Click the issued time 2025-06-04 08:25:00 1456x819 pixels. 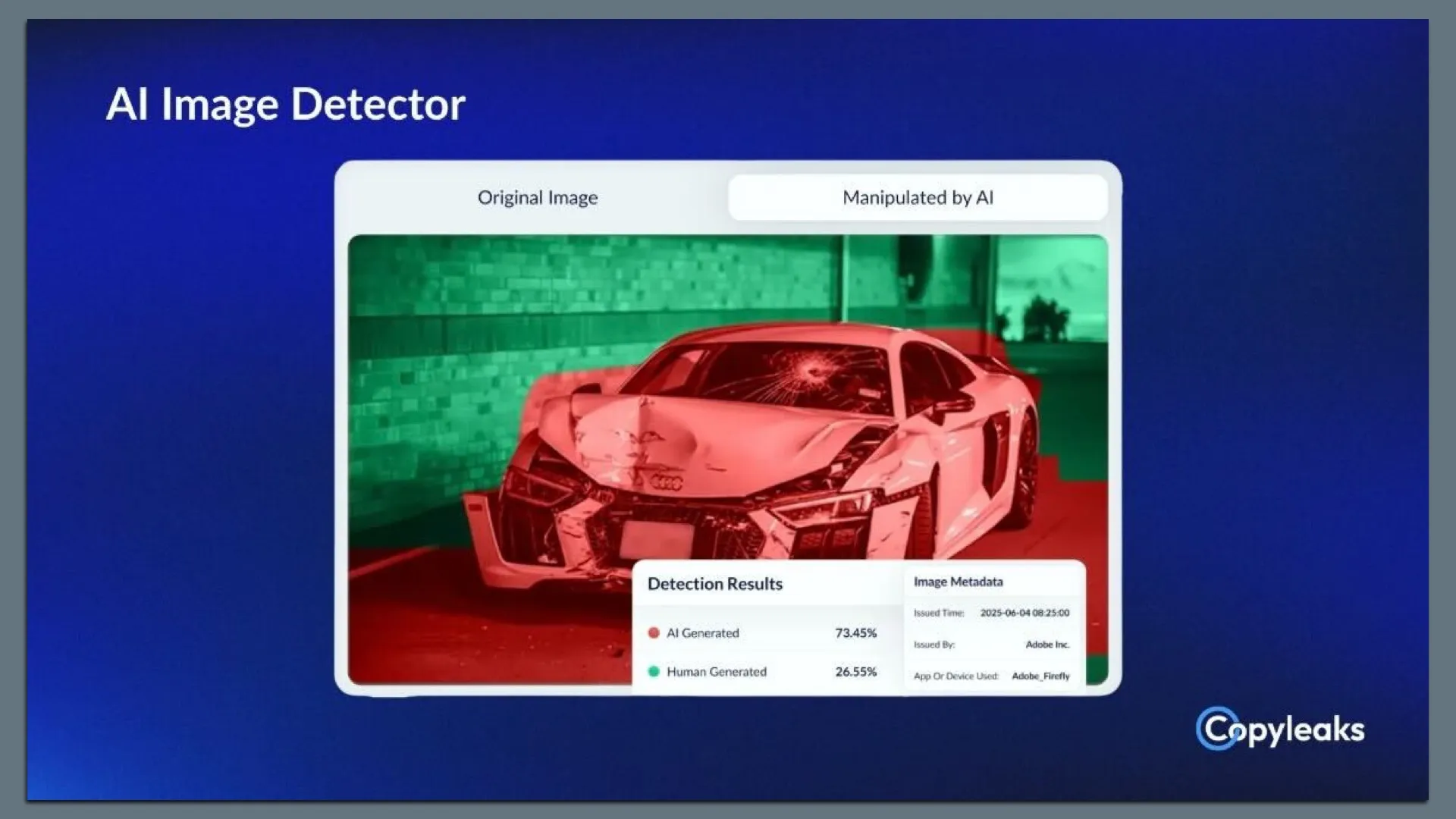[x=1025, y=613]
